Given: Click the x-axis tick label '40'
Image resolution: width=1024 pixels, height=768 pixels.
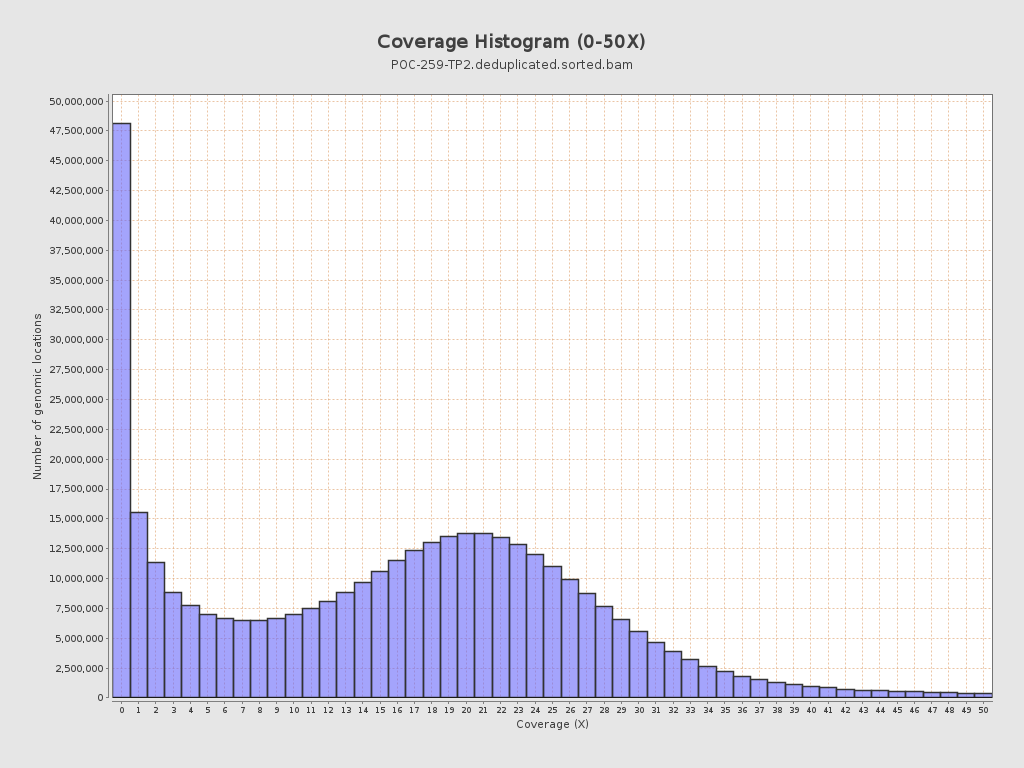Looking at the screenshot, I should coord(811,710).
